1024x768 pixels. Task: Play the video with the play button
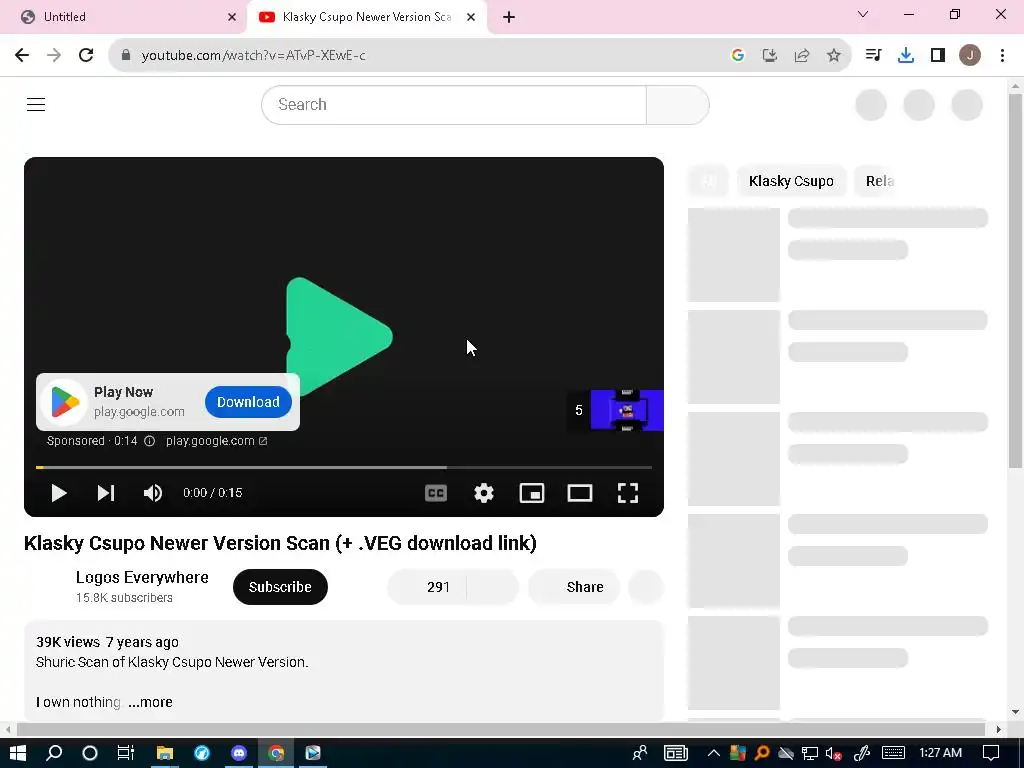point(59,493)
